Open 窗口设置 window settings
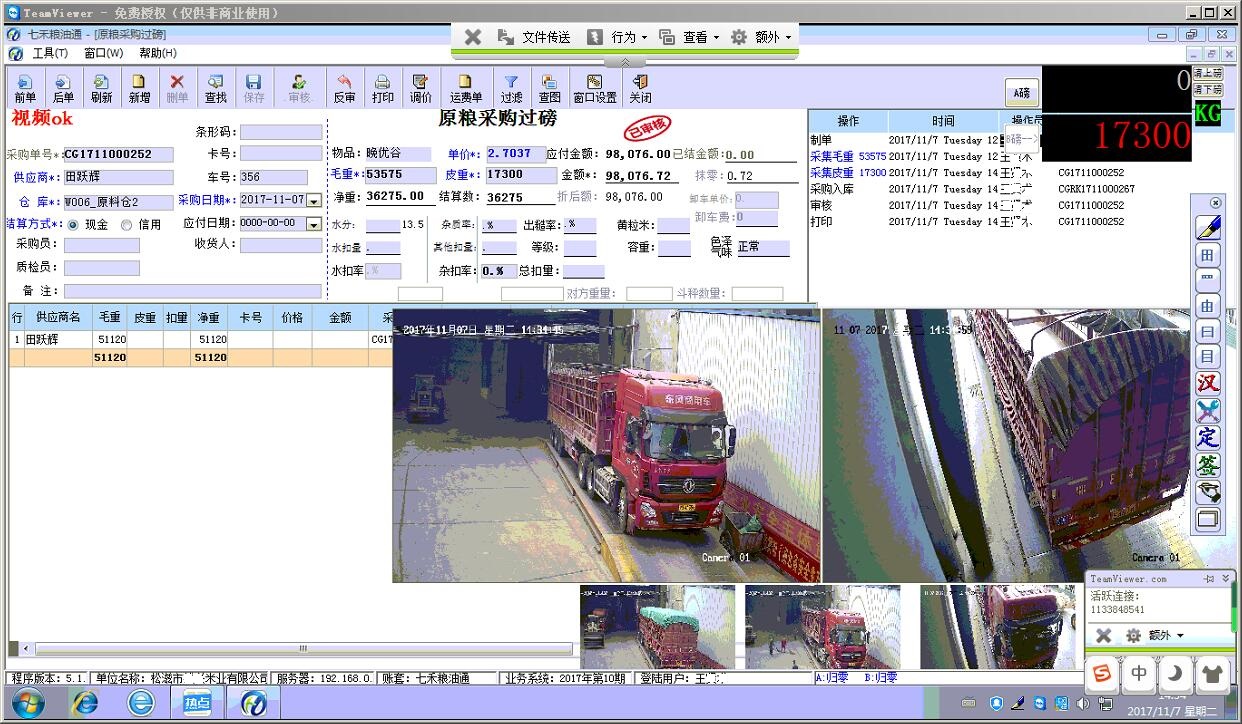The image size is (1242, 724). point(595,88)
